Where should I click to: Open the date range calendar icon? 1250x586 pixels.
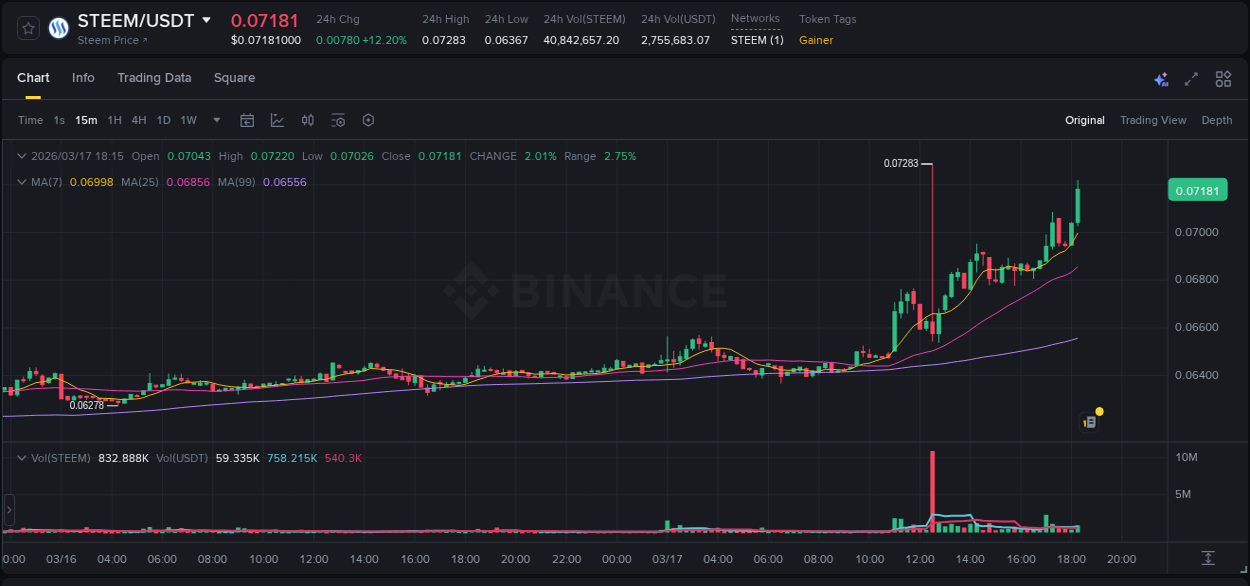(x=247, y=119)
